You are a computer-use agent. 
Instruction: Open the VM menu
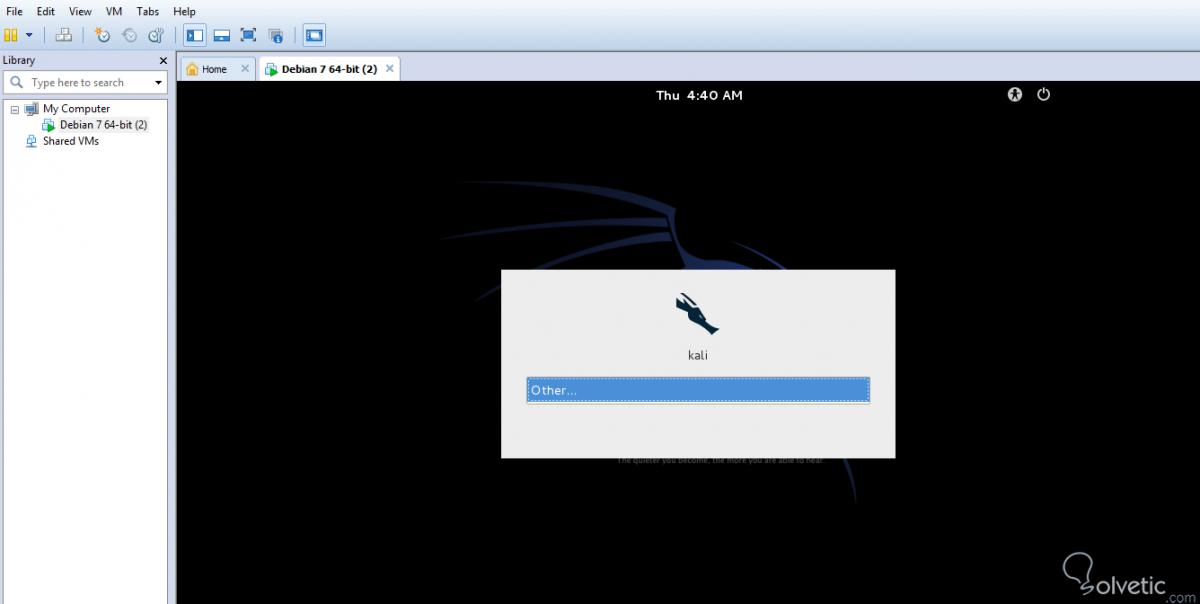point(114,11)
